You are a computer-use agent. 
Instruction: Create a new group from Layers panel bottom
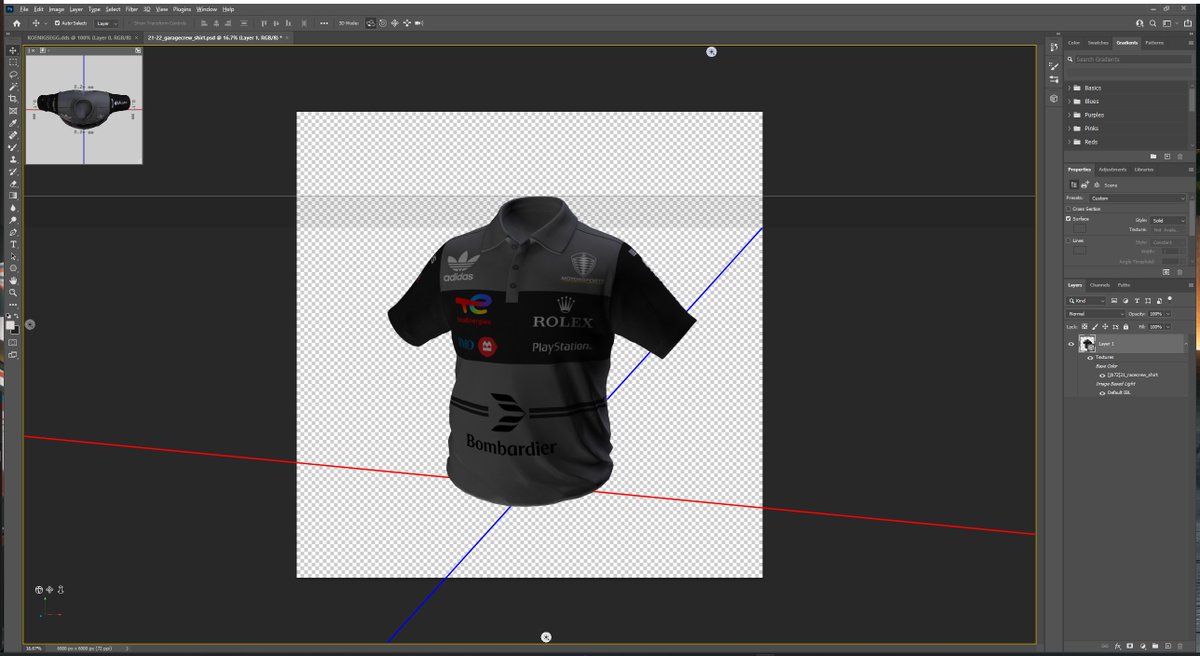point(1155,646)
